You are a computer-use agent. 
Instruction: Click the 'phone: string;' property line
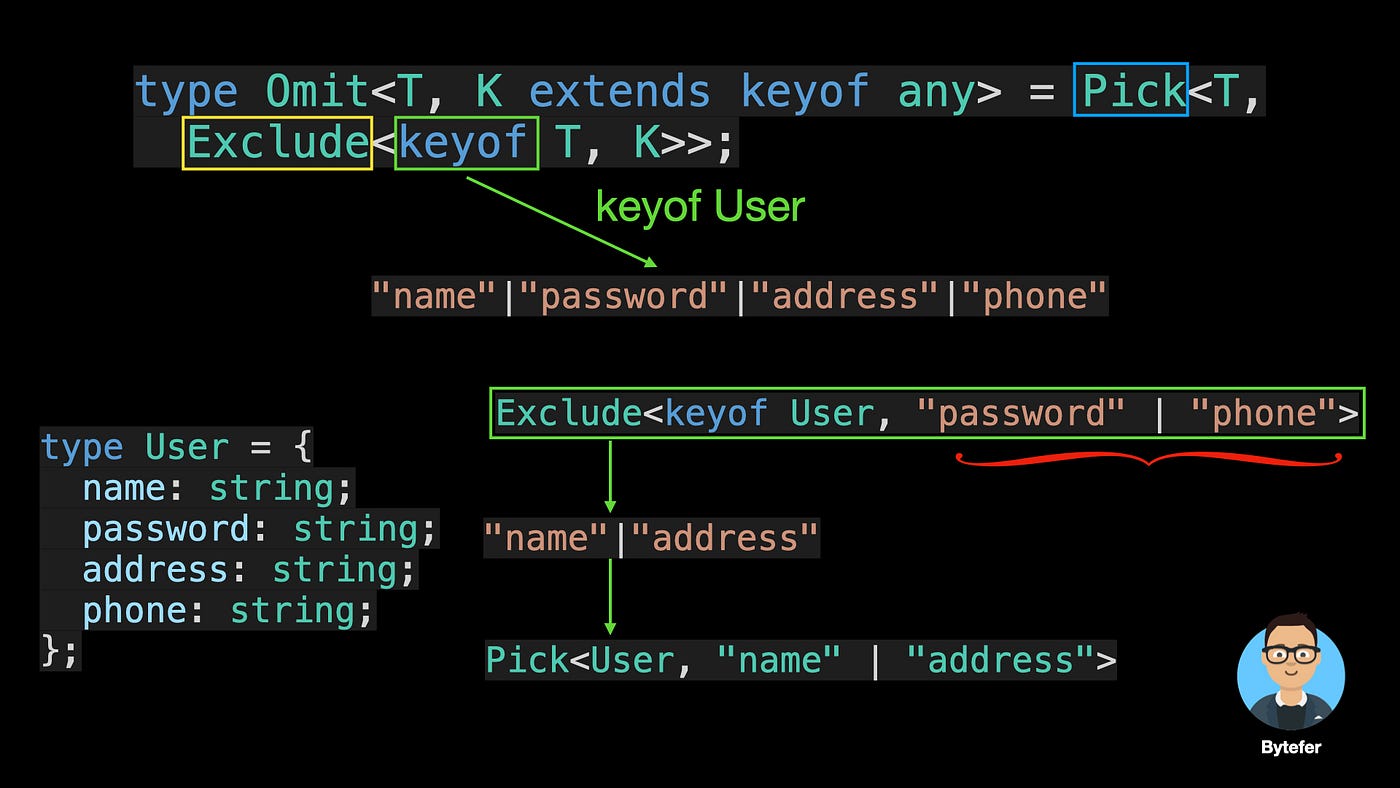coord(228,610)
